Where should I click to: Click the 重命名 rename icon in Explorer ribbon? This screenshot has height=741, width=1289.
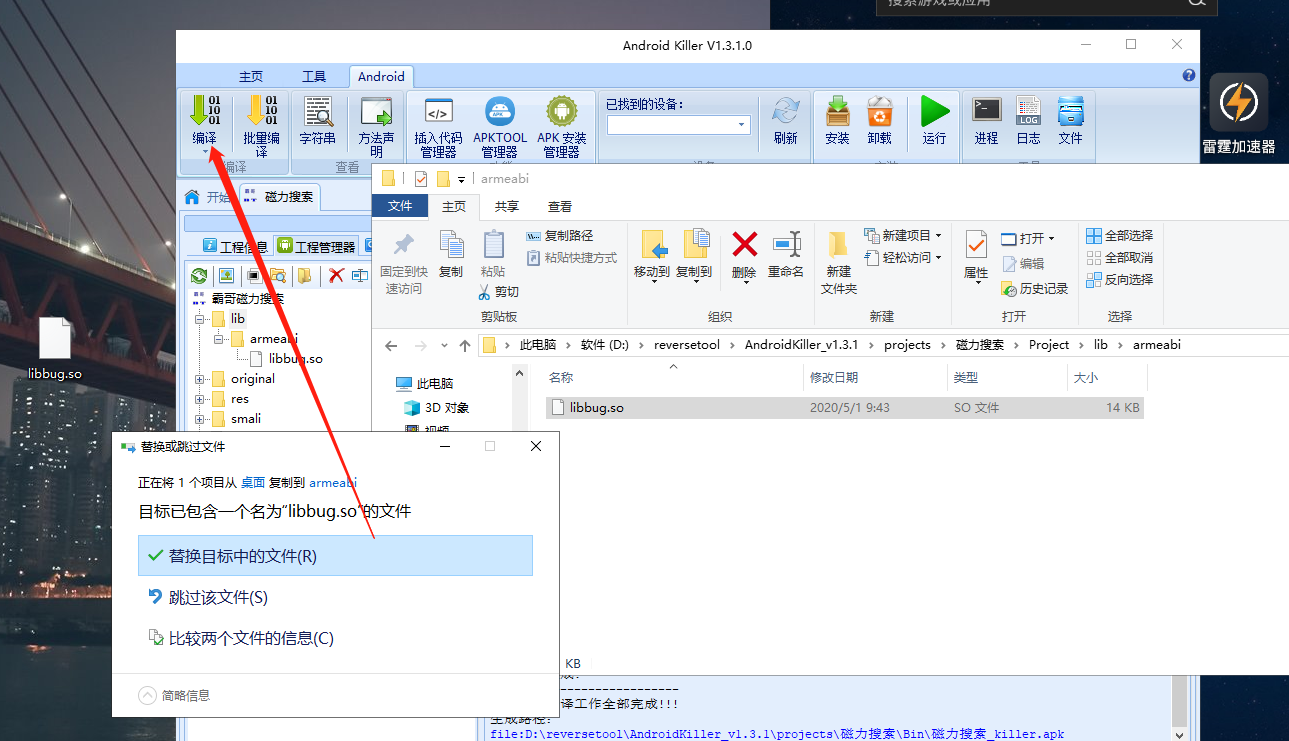click(x=786, y=245)
